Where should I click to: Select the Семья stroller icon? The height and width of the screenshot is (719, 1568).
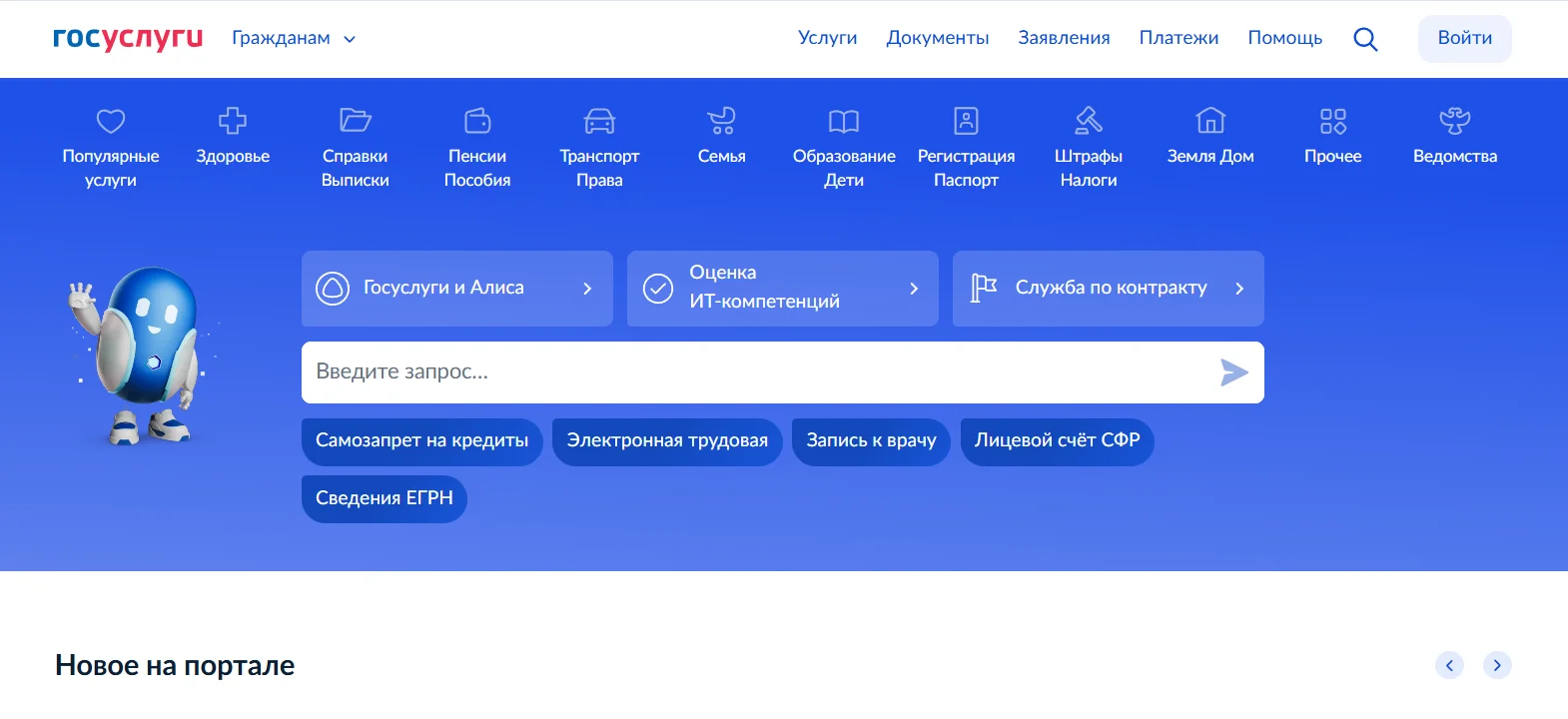coord(721,121)
